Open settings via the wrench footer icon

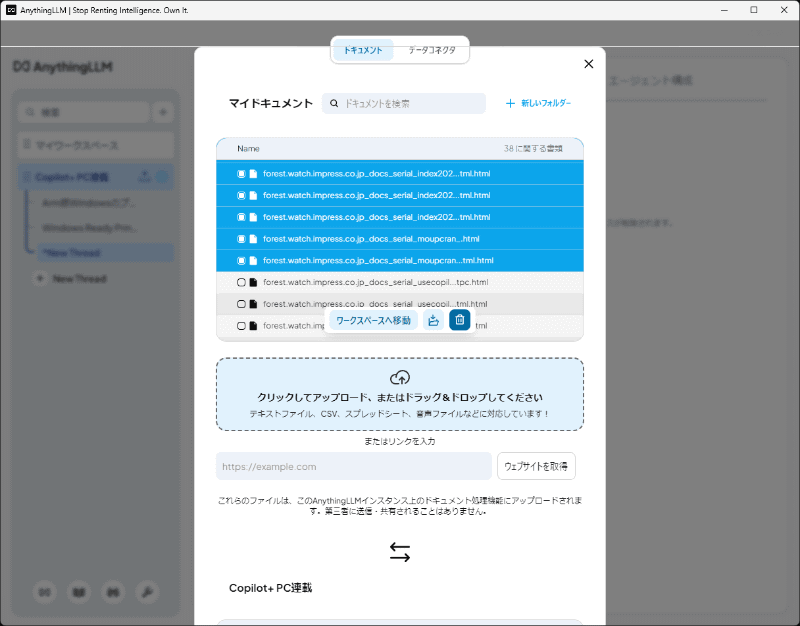[147, 592]
